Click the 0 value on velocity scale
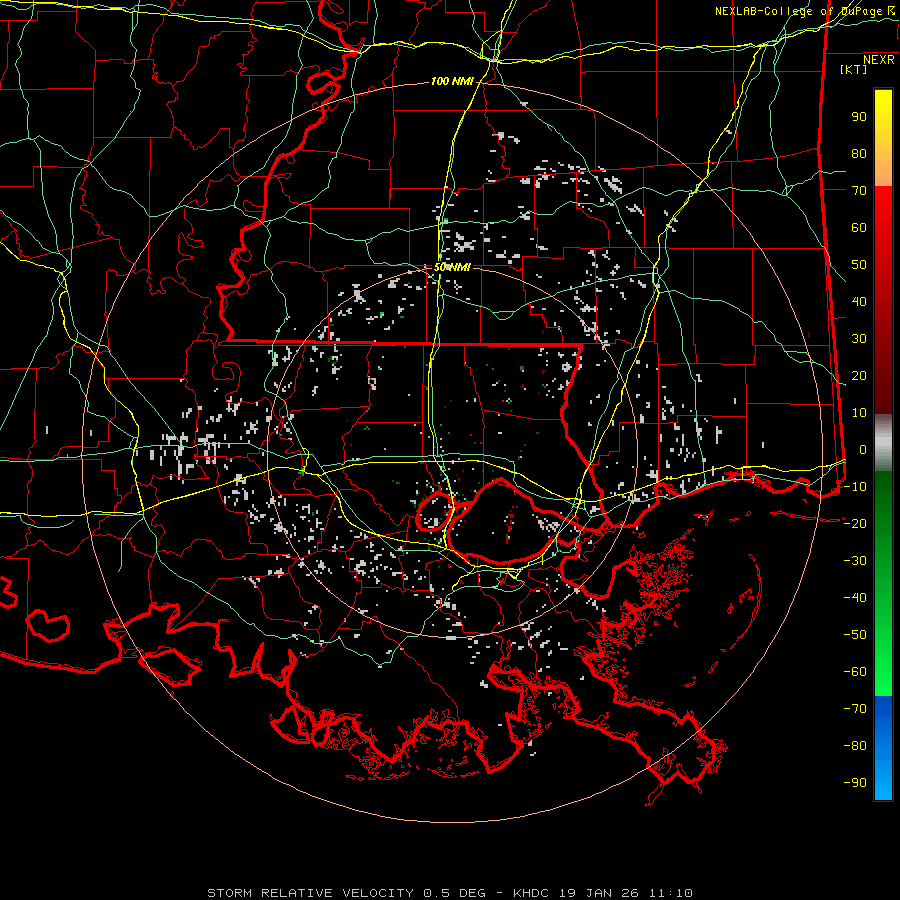 pos(863,449)
